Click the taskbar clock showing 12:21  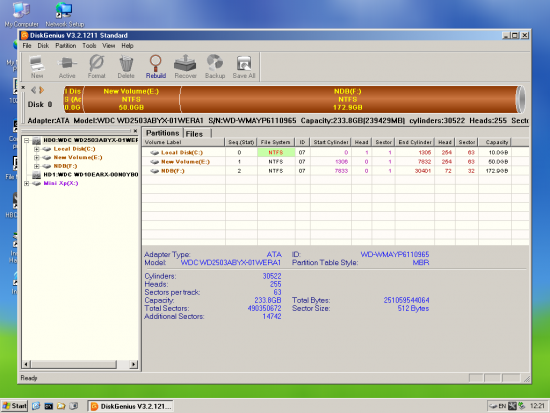point(537,406)
